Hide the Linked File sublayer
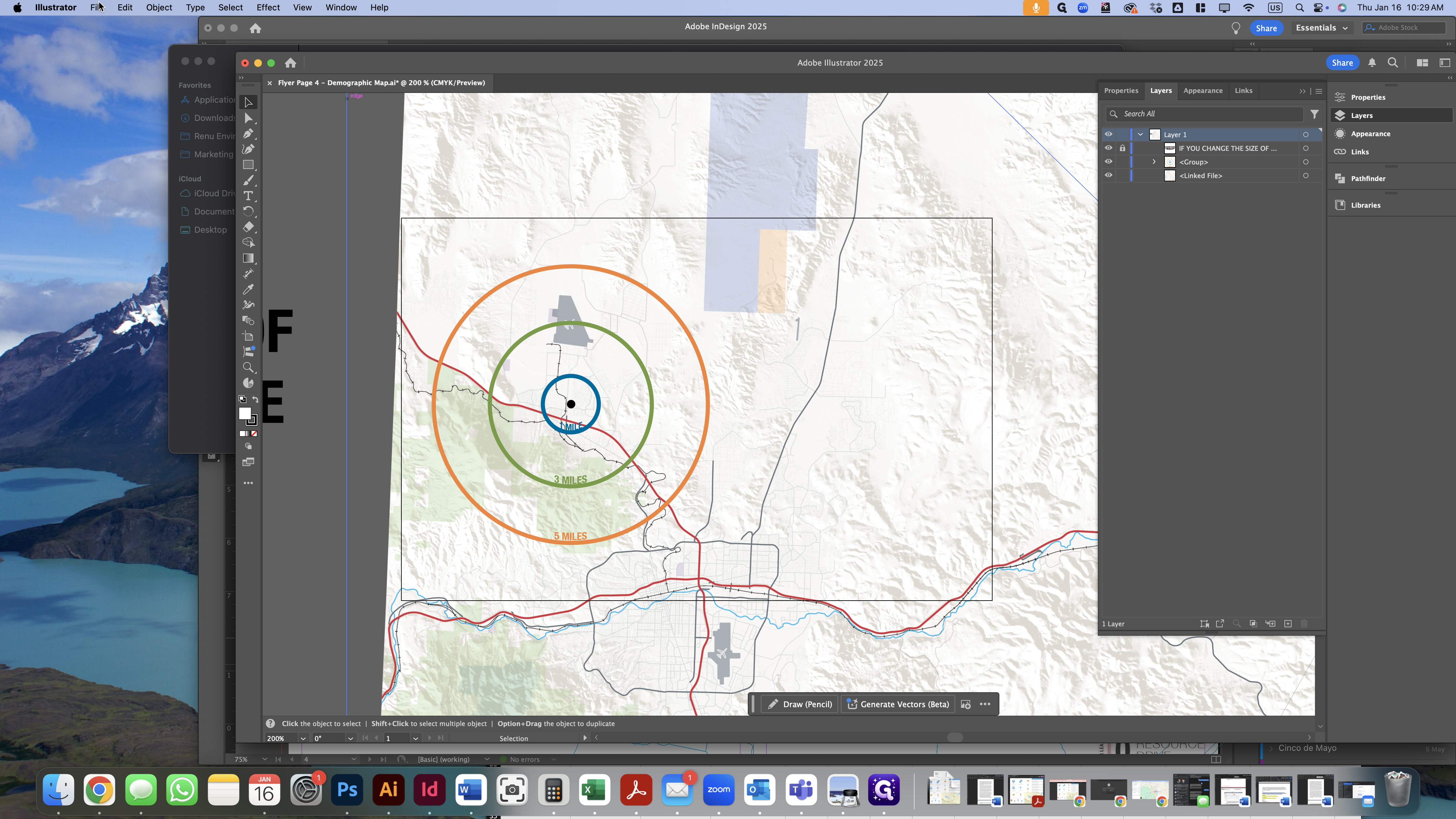The height and width of the screenshot is (819, 1456). (x=1108, y=175)
